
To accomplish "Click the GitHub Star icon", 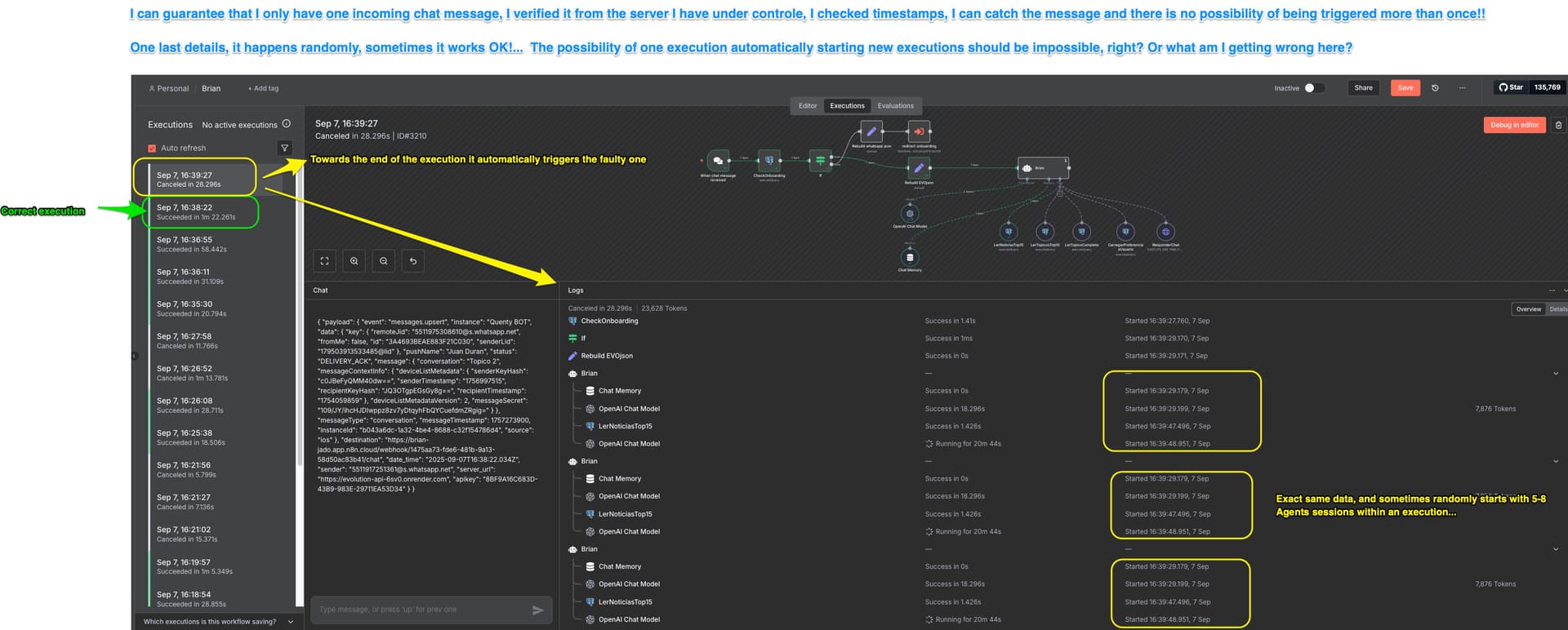I will (x=1503, y=87).
